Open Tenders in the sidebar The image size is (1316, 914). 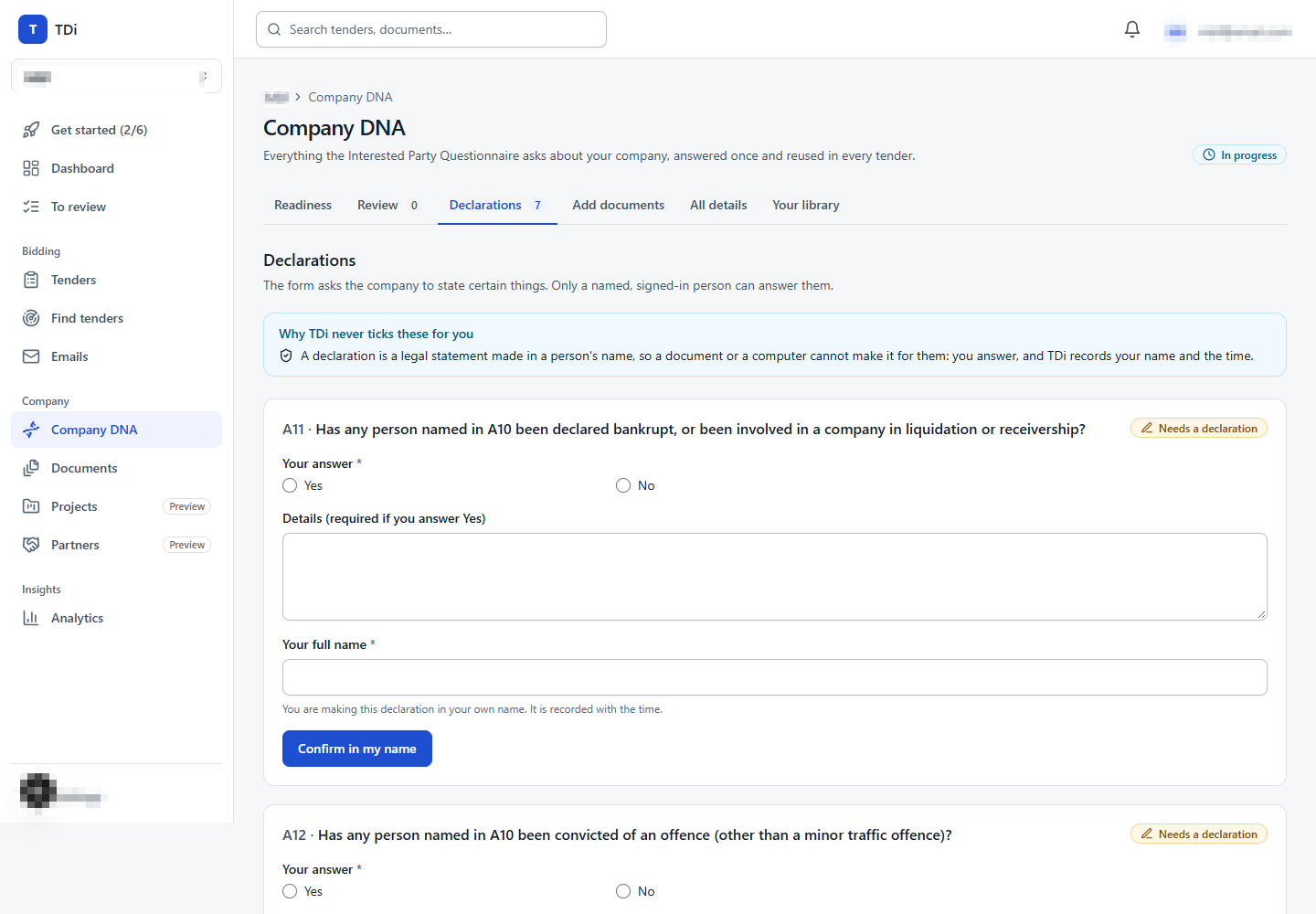116,280
